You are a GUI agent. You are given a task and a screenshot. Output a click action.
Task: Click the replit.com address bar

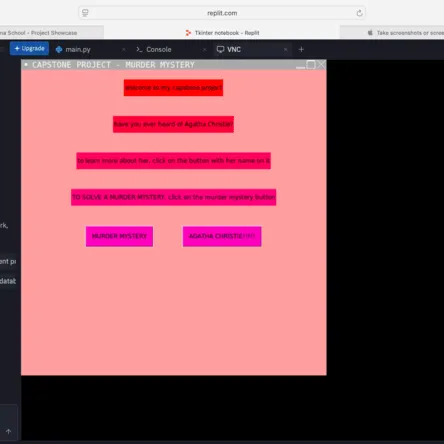pyautogui.click(x=222, y=13)
